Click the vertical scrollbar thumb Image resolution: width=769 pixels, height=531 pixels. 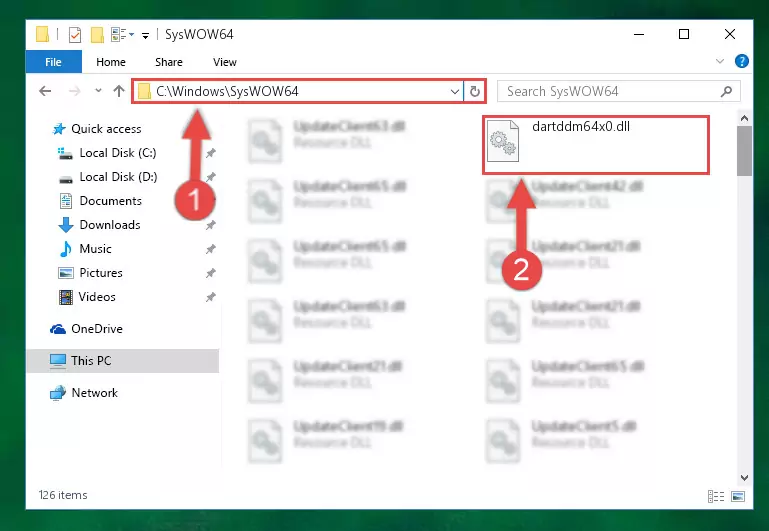[x=744, y=151]
